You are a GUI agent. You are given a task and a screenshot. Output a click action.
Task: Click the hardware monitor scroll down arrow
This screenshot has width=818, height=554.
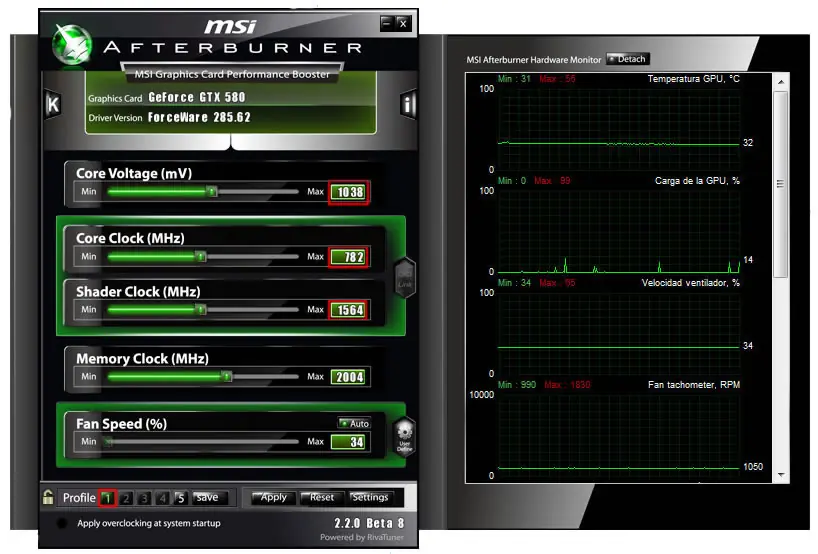pos(781,475)
